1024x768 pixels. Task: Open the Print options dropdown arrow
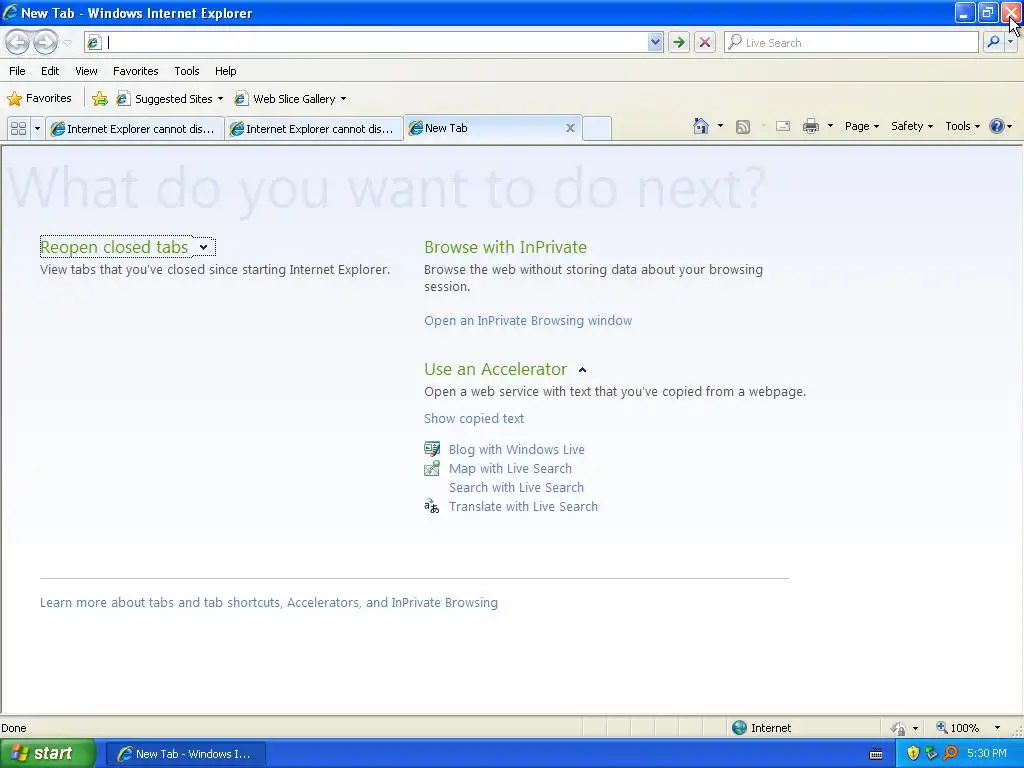click(830, 126)
